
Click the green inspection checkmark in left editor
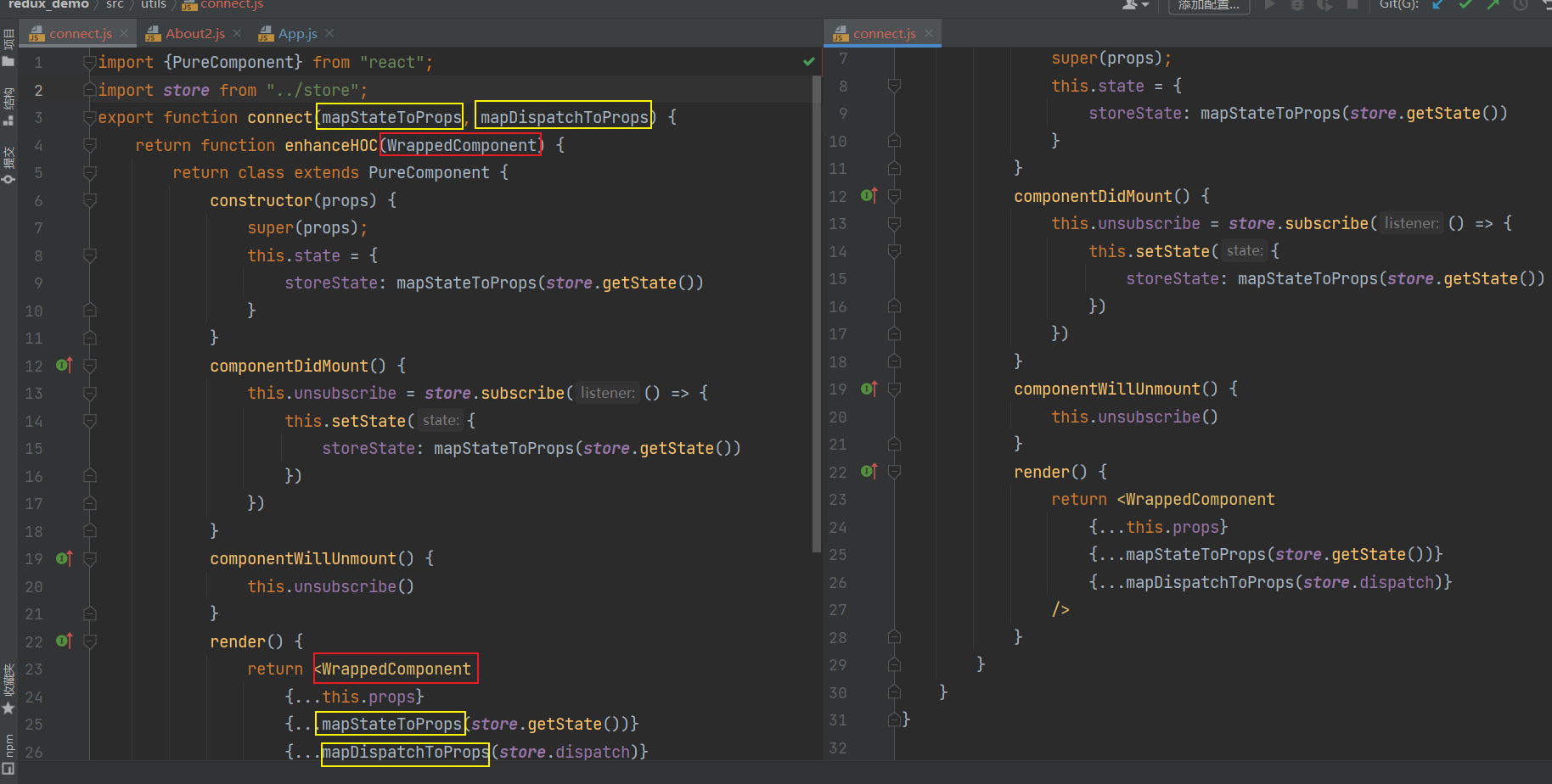[808, 61]
